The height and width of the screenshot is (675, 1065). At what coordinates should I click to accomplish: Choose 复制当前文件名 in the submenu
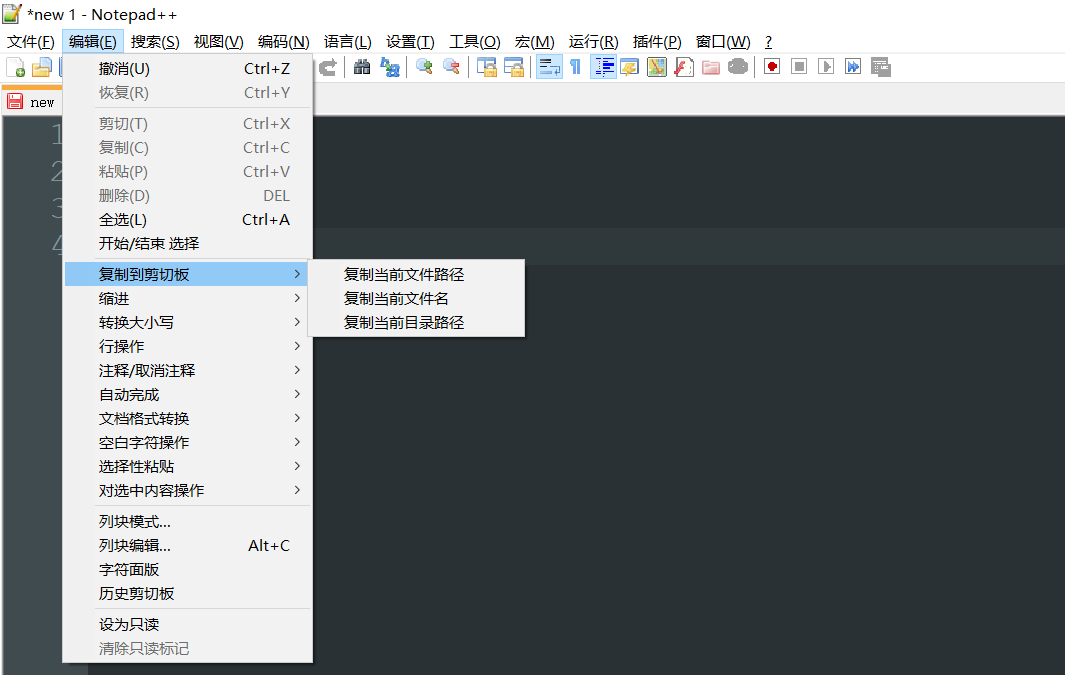tap(416, 298)
